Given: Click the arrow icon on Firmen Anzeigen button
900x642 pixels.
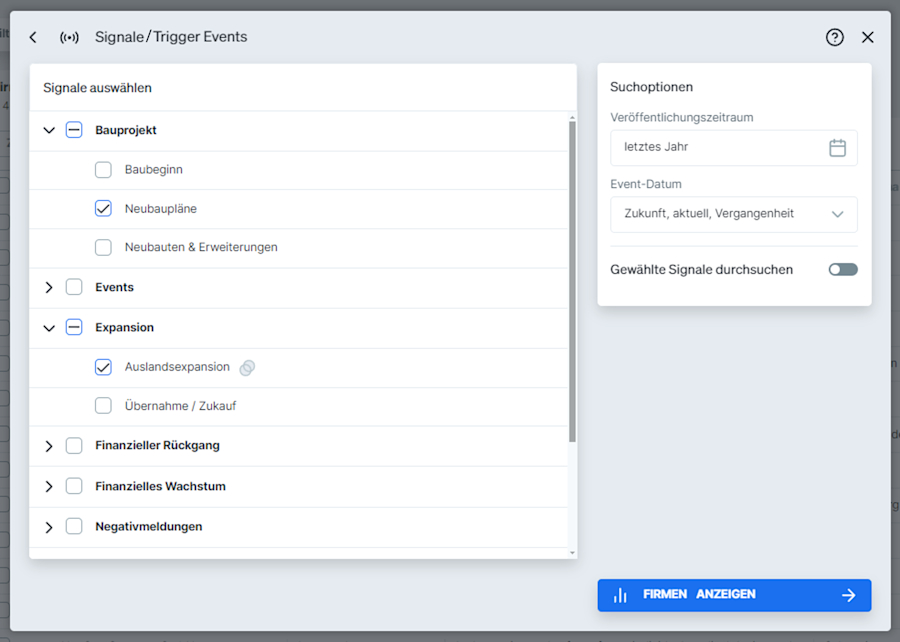Looking at the screenshot, I should 849,595.
